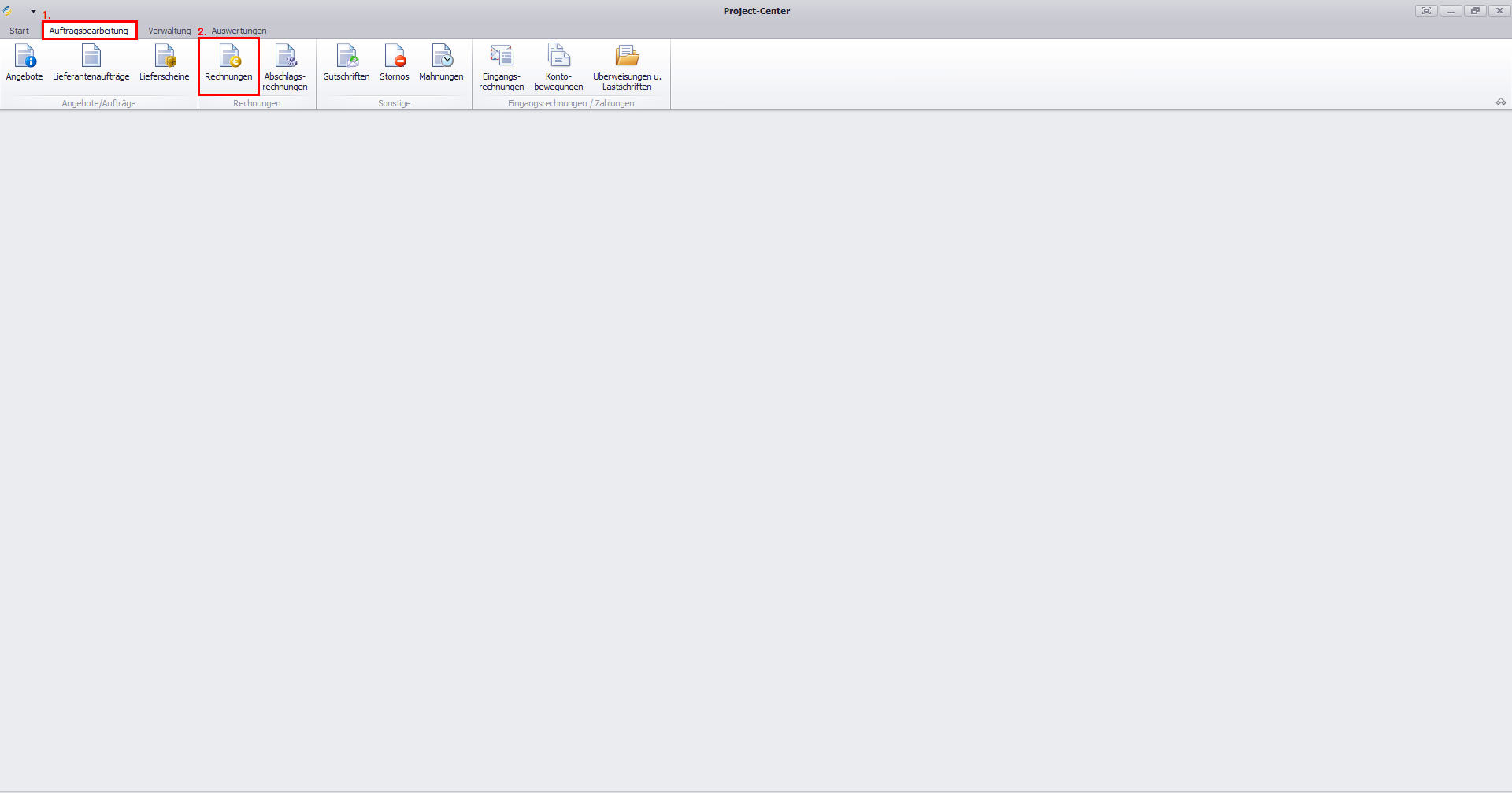Open Eingangsrechnungen
The width and height of the screenshot is (1512, 793).
[x=502, y=65]
